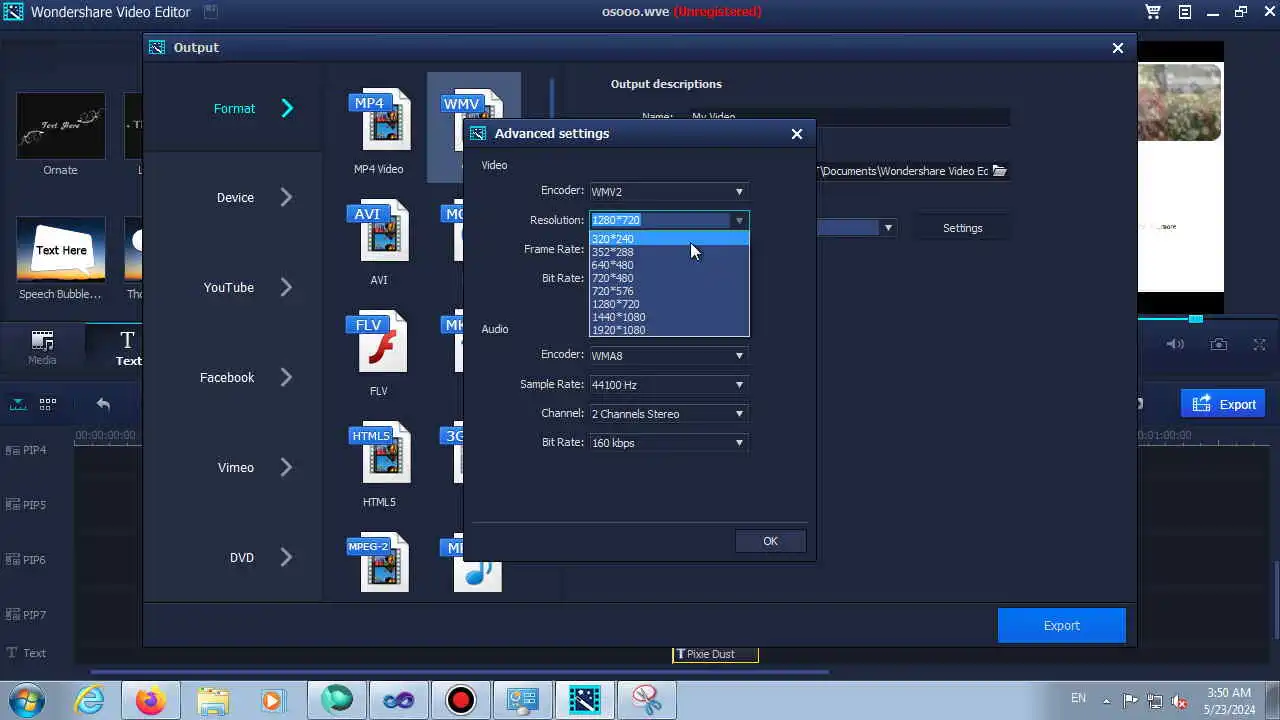Screen dimensions: 1280x720
Task: Open the Media tab icon
Action: [42, 347]
